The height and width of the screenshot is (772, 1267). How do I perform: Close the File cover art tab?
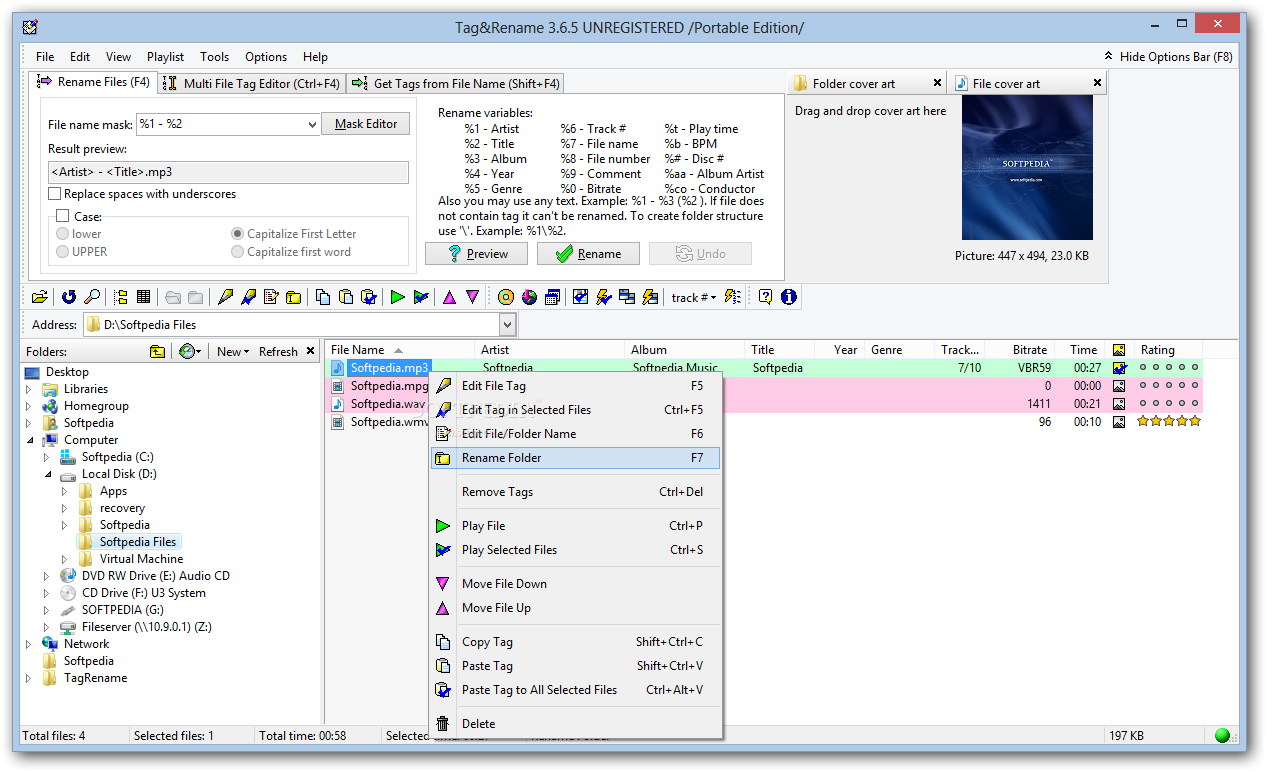pos(1097,83)
